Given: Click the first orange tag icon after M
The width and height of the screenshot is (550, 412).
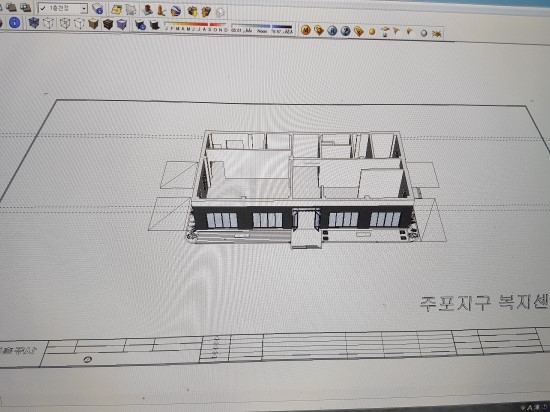Looking at the screenshot, I should [319, 31].
